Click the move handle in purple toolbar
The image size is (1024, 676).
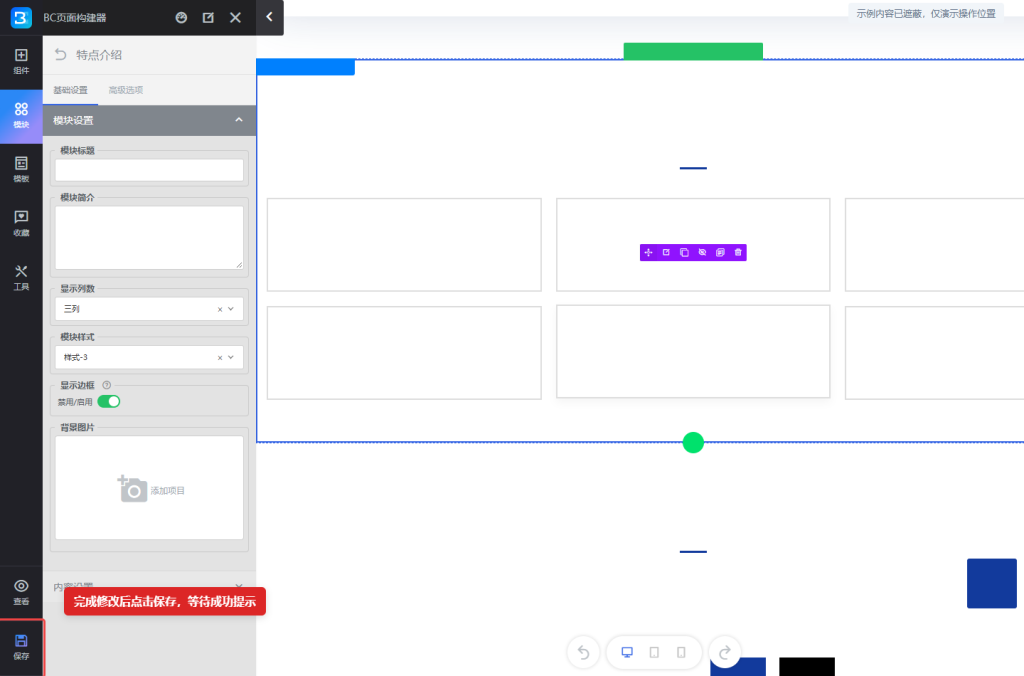click(x=648, y=253)
